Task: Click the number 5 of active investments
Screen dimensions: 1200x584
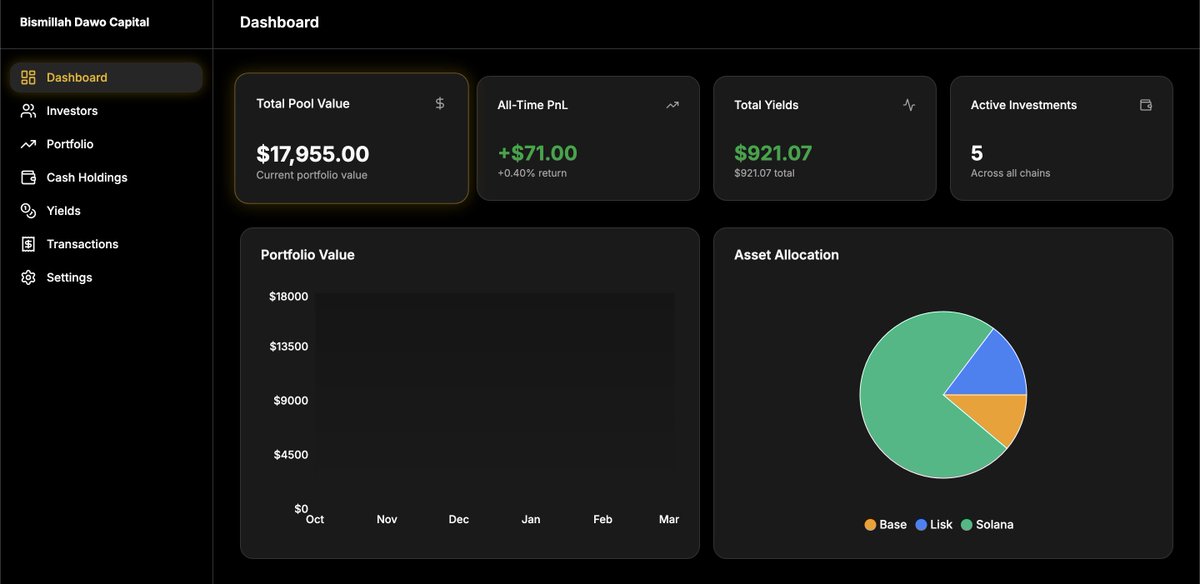Action: (977, 153)
